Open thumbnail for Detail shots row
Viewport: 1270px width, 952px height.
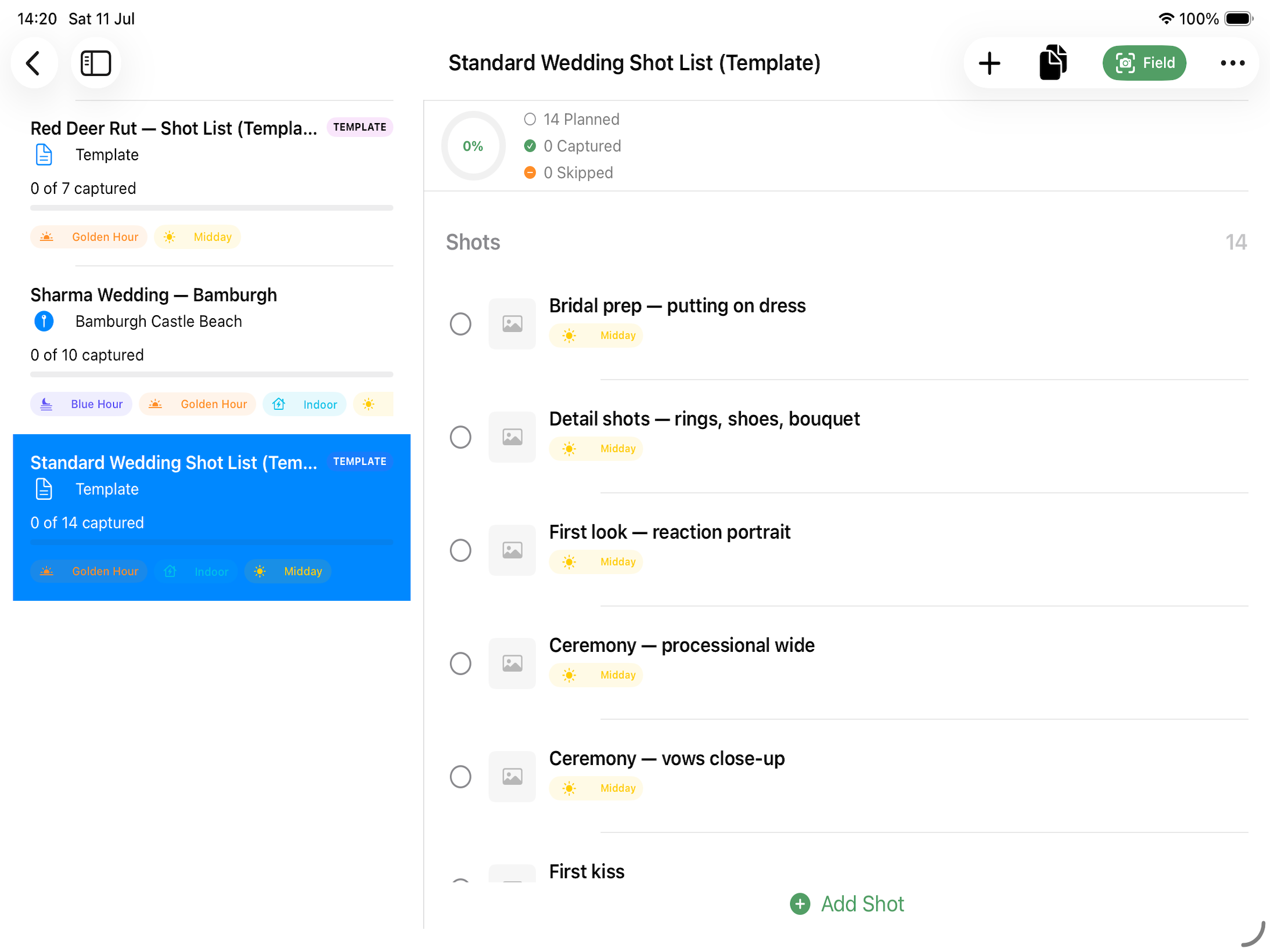coord(512,437)
